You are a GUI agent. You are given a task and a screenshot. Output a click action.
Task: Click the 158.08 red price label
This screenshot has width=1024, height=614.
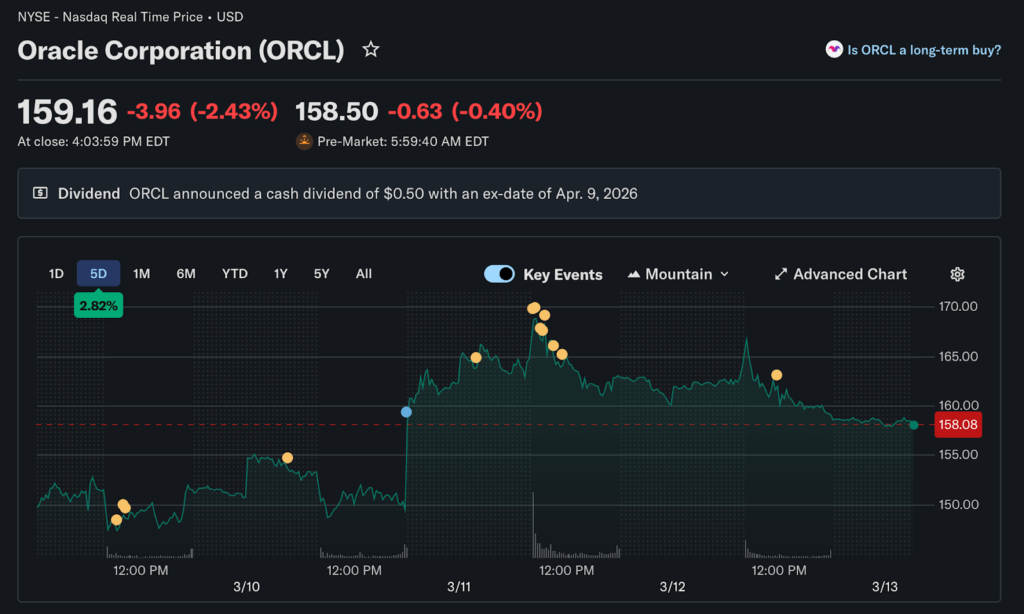coord(957,425)
